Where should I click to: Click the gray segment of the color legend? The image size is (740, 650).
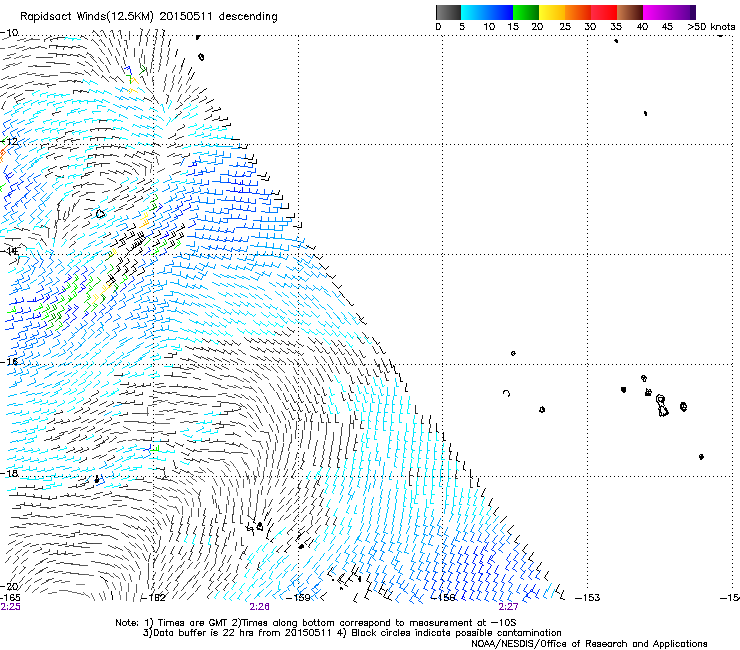(448, 12)
